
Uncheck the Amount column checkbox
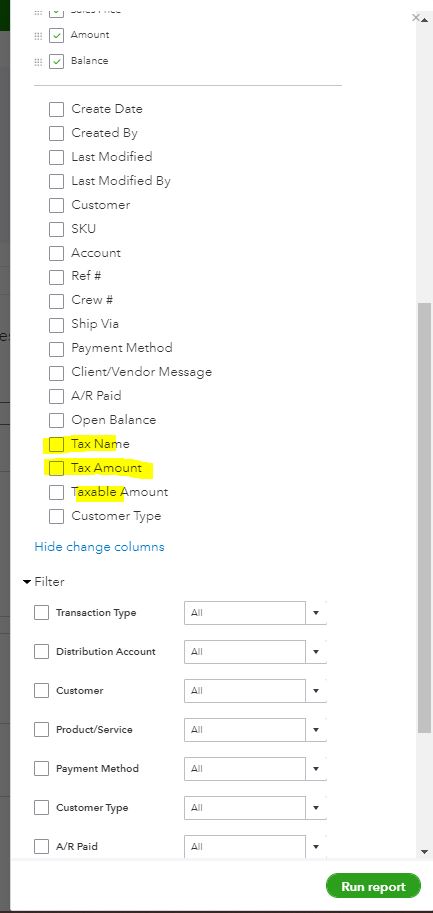pyautogui.click(x=56, y=36)
